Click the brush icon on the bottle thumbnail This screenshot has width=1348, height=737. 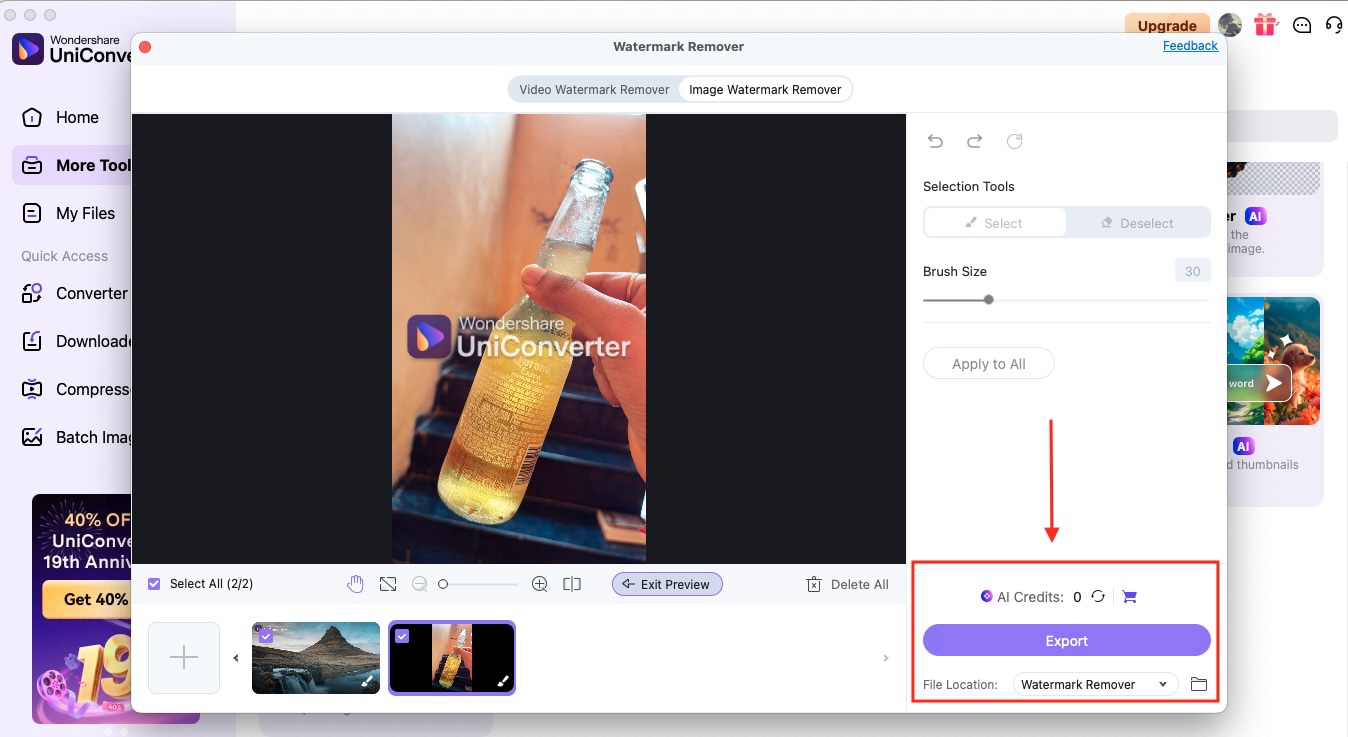pos(503,681)
